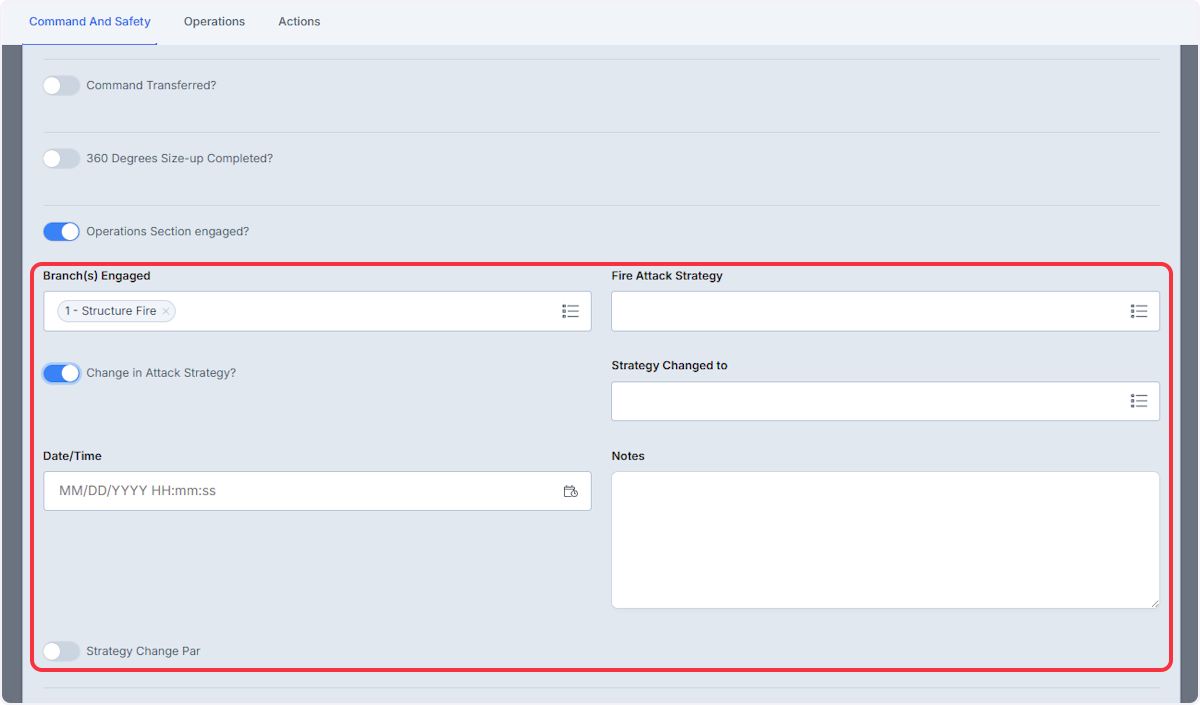Screen dimensions: 1200x705
Task: Enable the Strategy Change Par switch
Action: [x=61, y=651]
